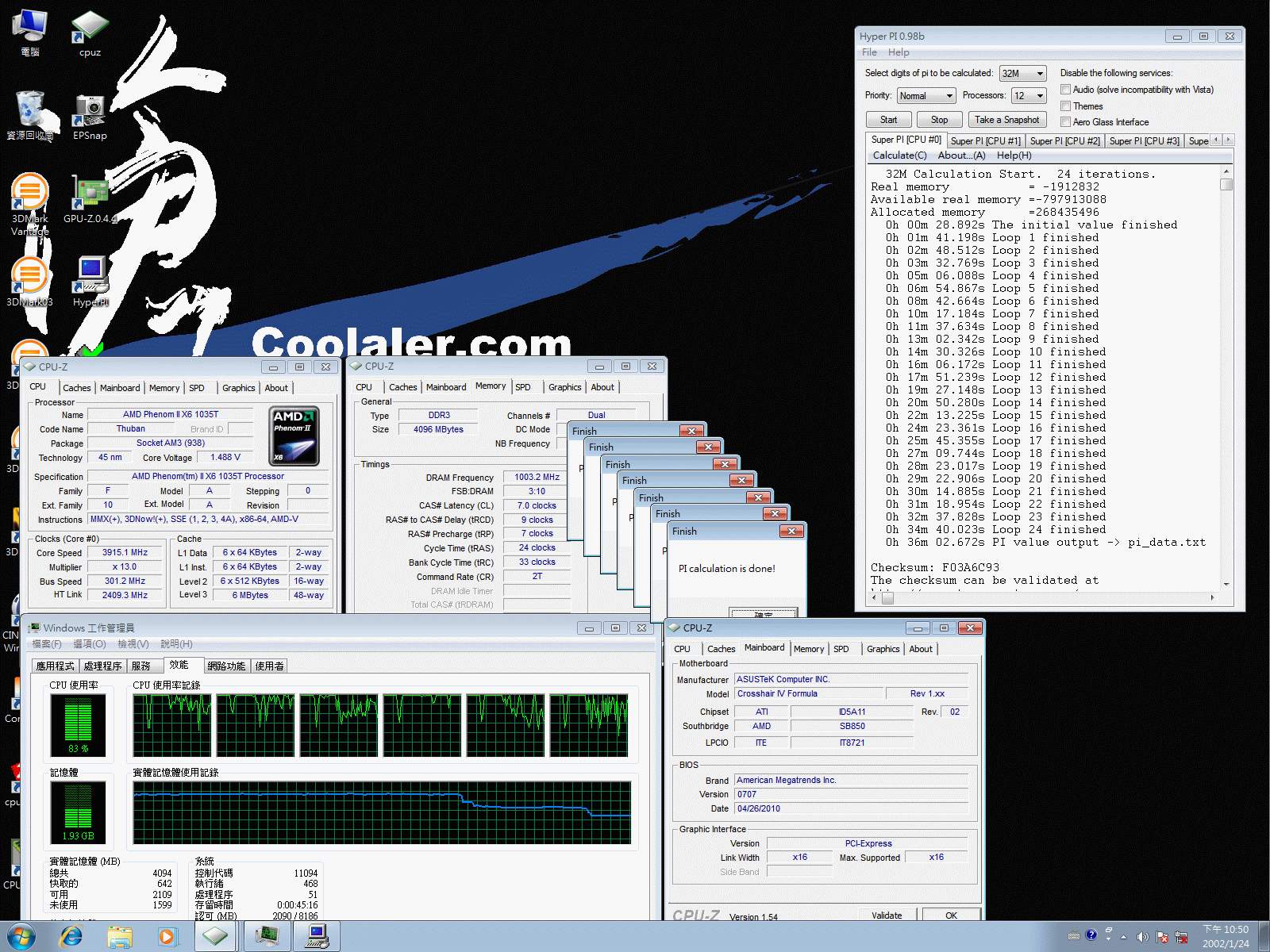Select the Hyper PI taskbar button

point(317,937)
